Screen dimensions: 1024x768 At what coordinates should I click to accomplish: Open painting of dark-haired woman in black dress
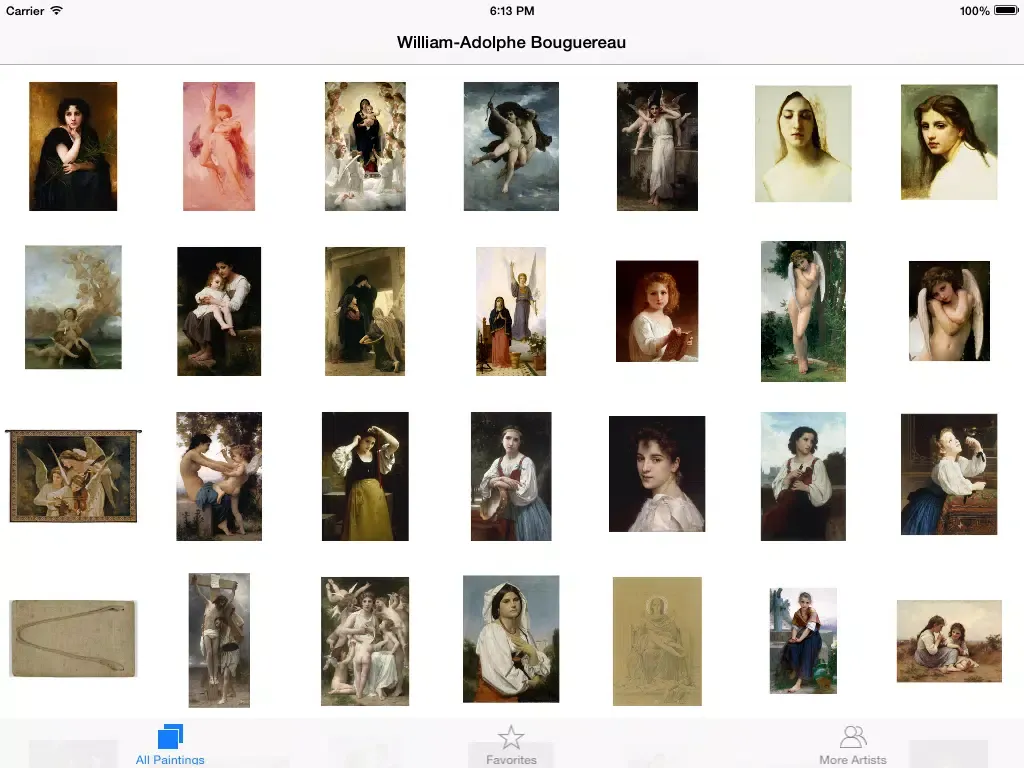[x=73, y=146]
